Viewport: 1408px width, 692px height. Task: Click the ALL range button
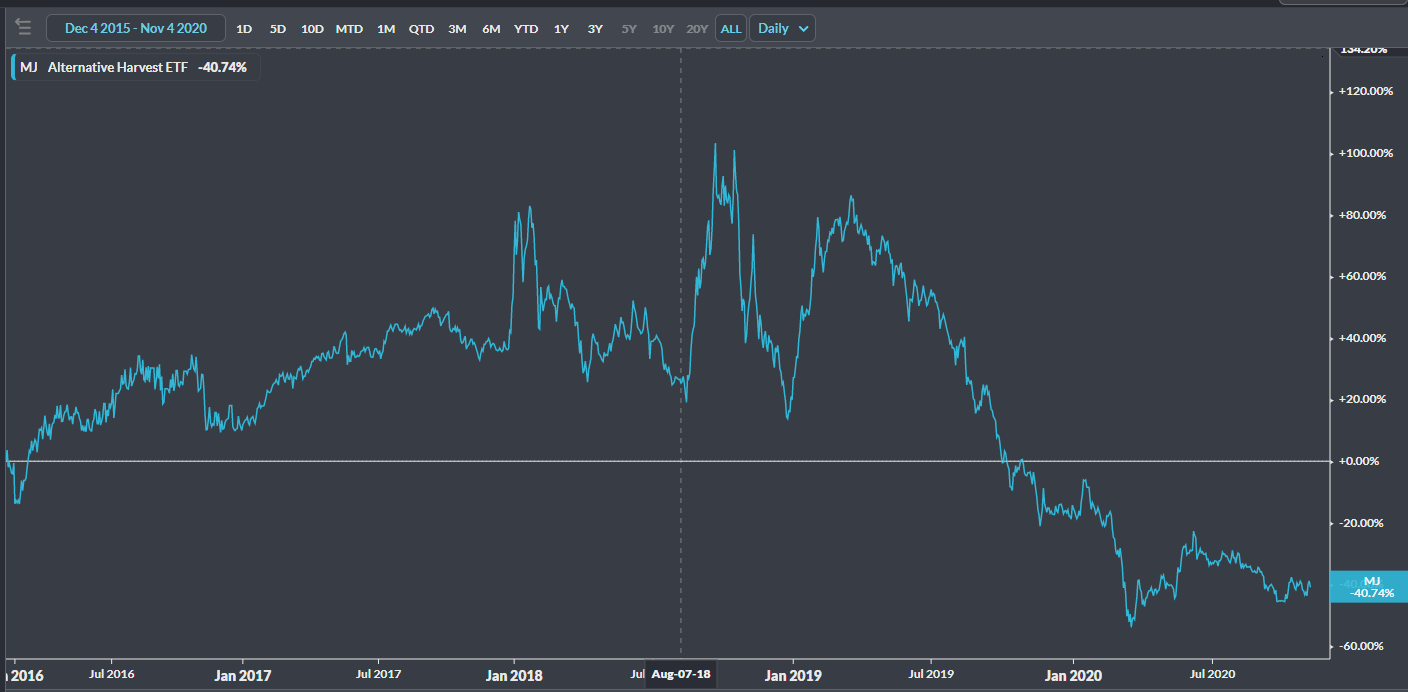tap(731, 29)
